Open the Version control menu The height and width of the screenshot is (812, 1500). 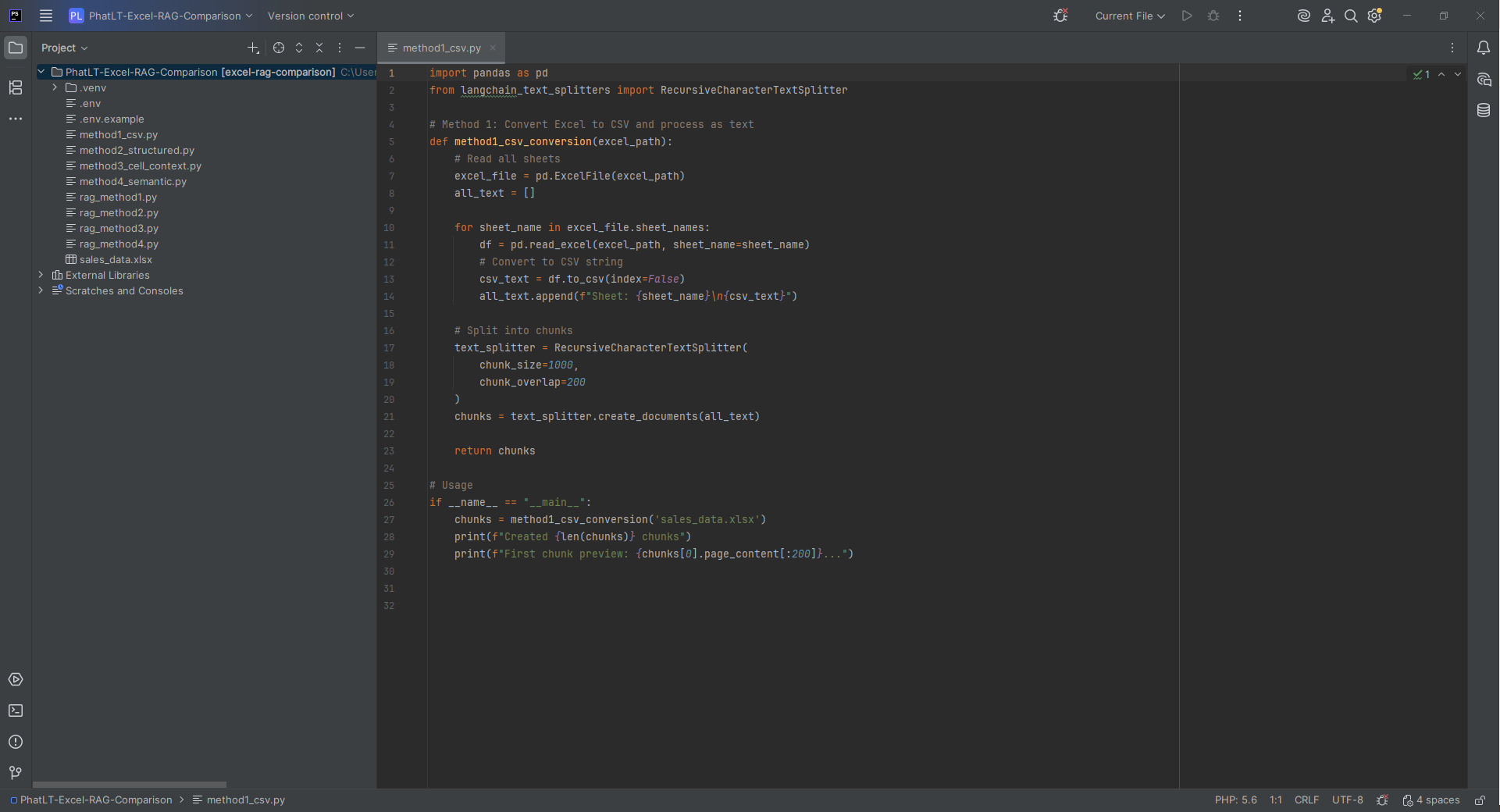click(x=310, y=16)
